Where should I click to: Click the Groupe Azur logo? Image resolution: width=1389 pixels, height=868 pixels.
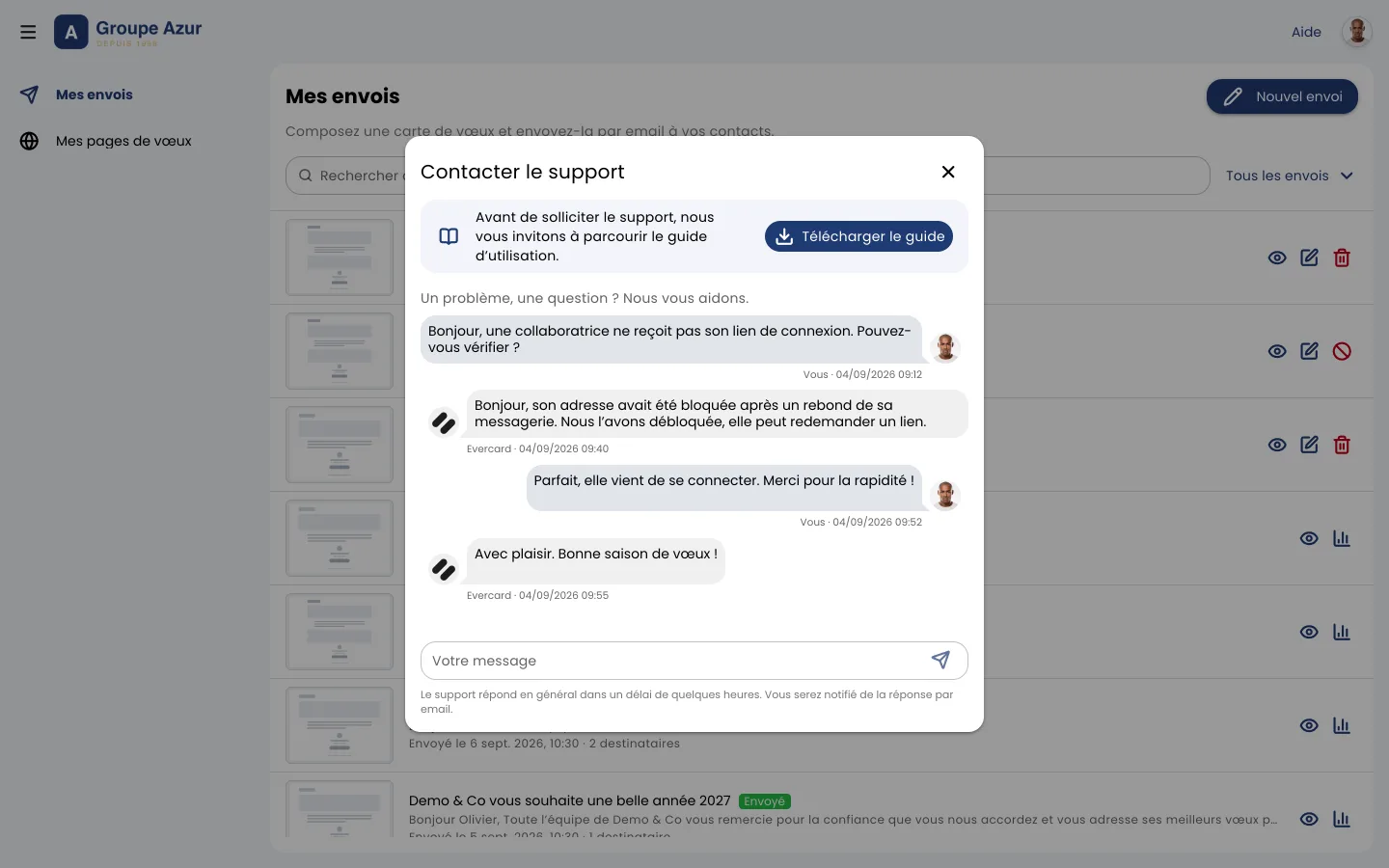(128, 32)
